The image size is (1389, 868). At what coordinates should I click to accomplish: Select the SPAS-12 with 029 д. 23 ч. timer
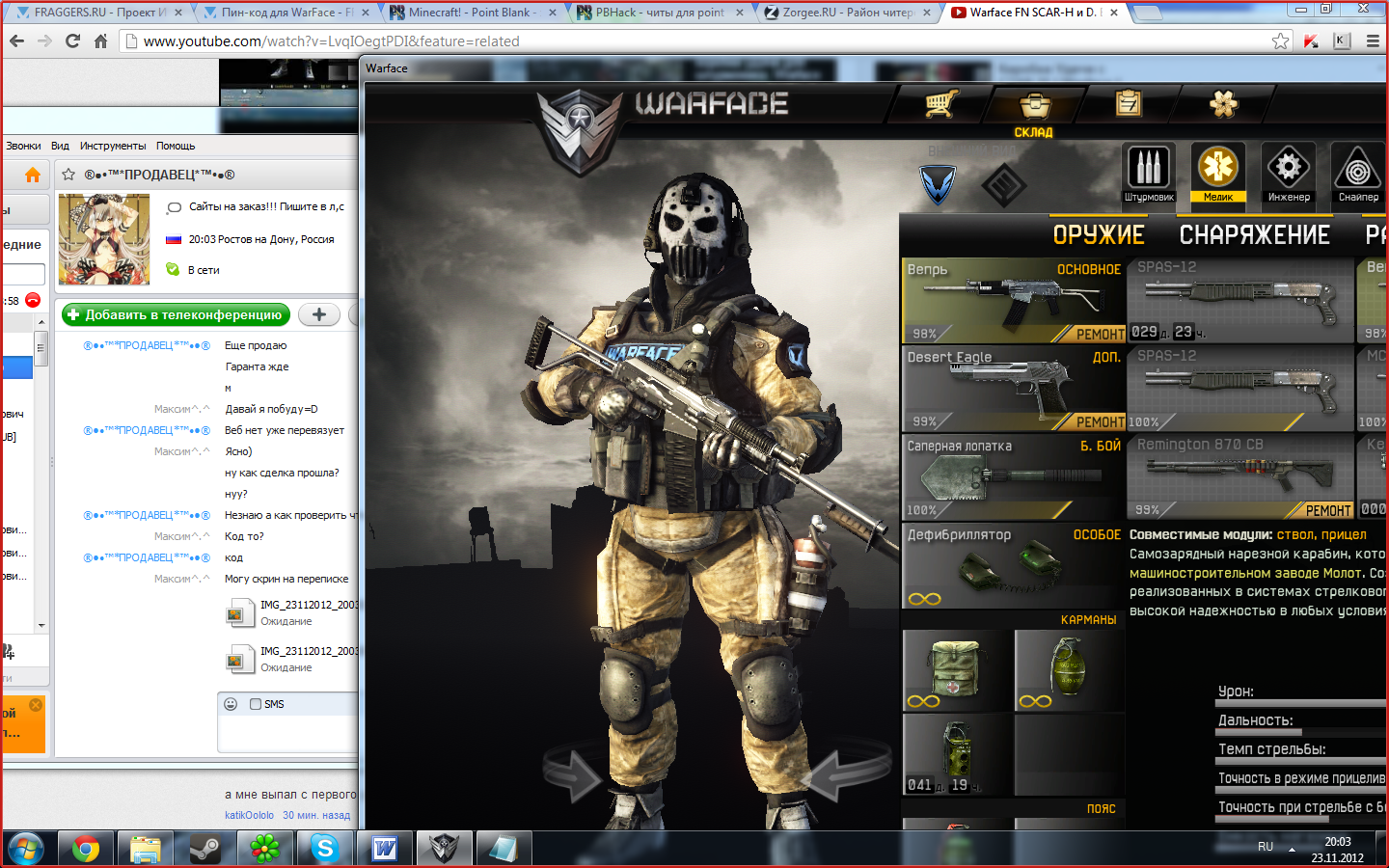click(1240, 300)
